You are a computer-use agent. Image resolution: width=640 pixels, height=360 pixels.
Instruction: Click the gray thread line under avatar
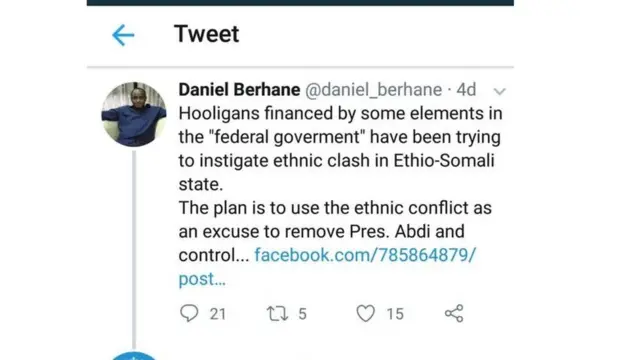pos(134,249)
